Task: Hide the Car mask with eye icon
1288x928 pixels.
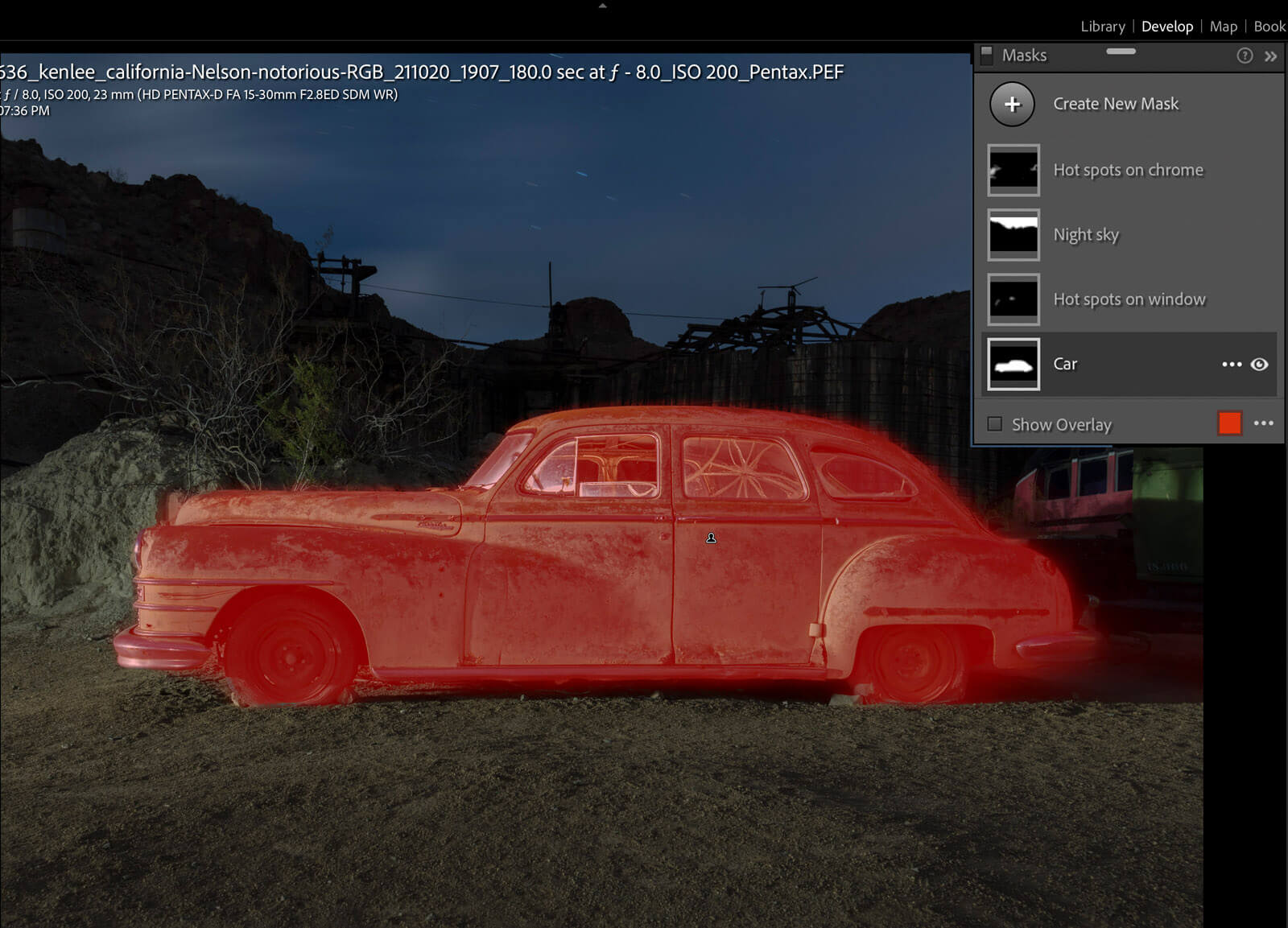Action: [x=1259, y=365]
